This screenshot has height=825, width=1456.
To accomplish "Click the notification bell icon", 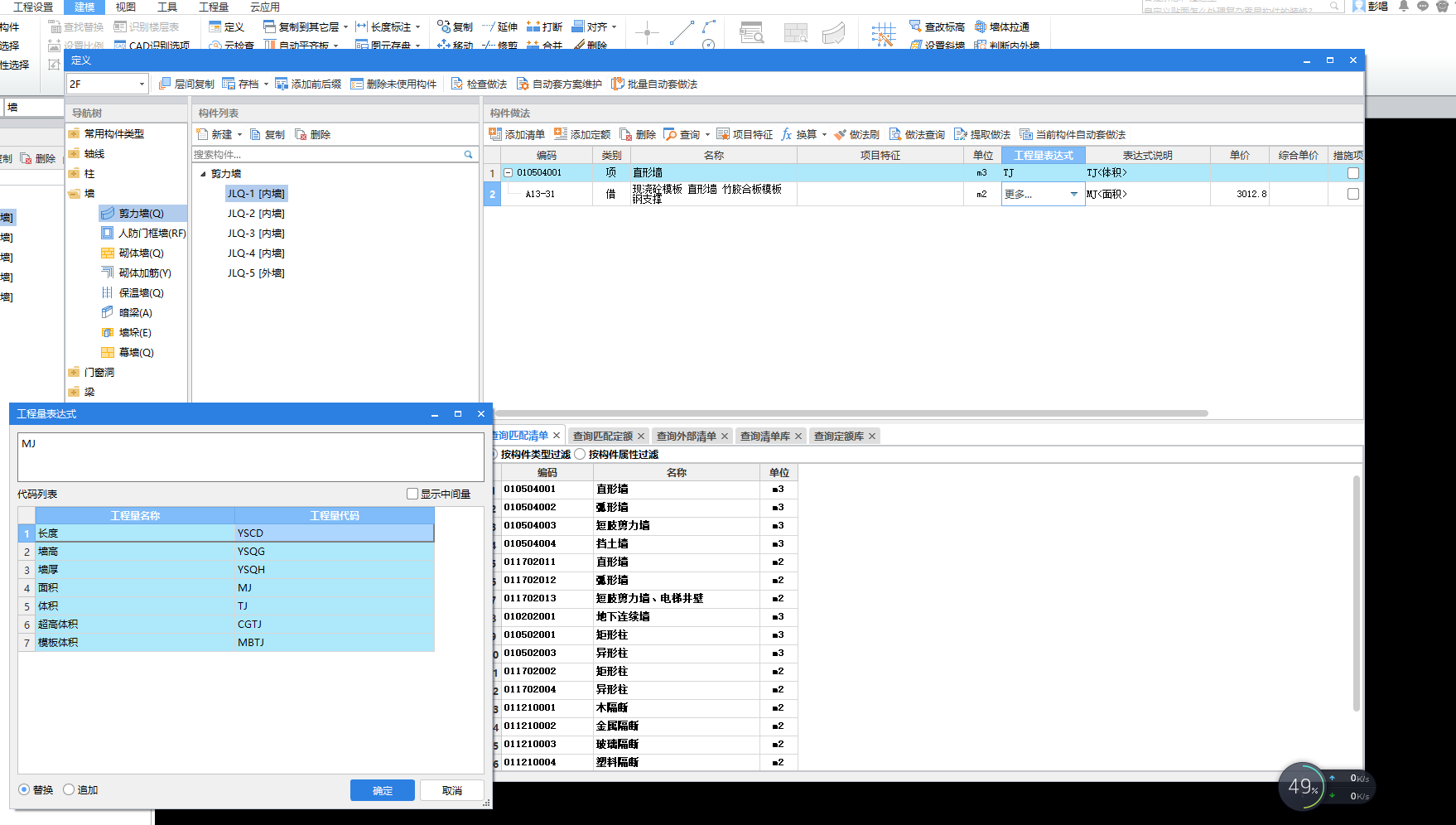I will tap(1404, 6).
